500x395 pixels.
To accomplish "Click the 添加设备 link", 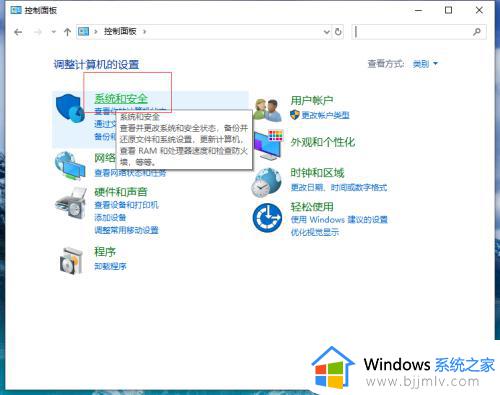I will click(x=110, y=217).
